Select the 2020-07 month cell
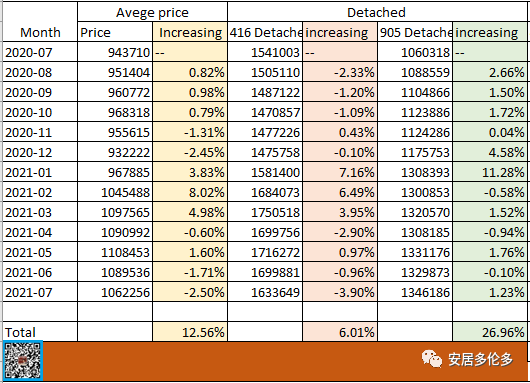 coord(40,52)
